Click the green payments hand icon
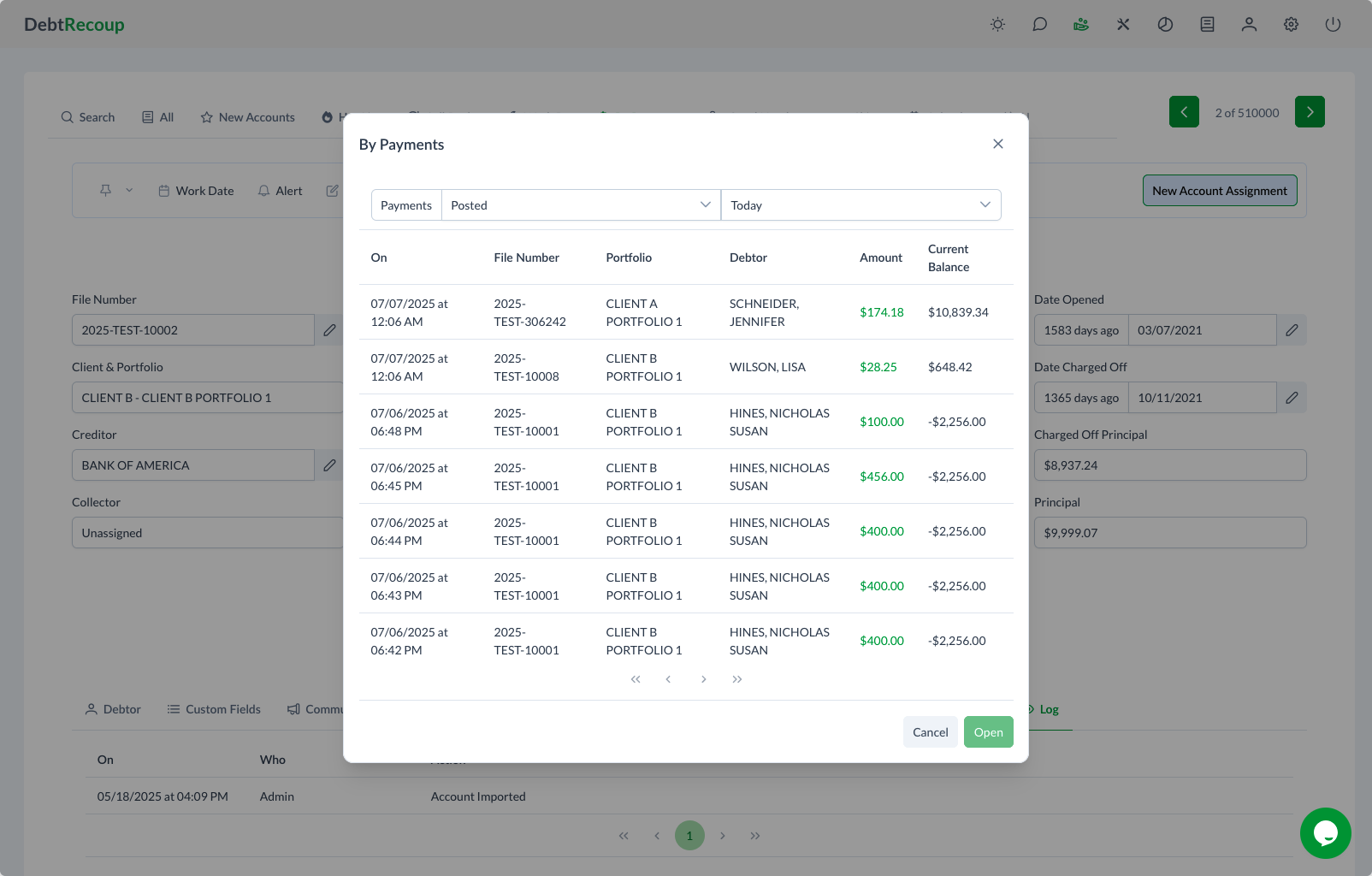1372x876 pixels. 1081,25
